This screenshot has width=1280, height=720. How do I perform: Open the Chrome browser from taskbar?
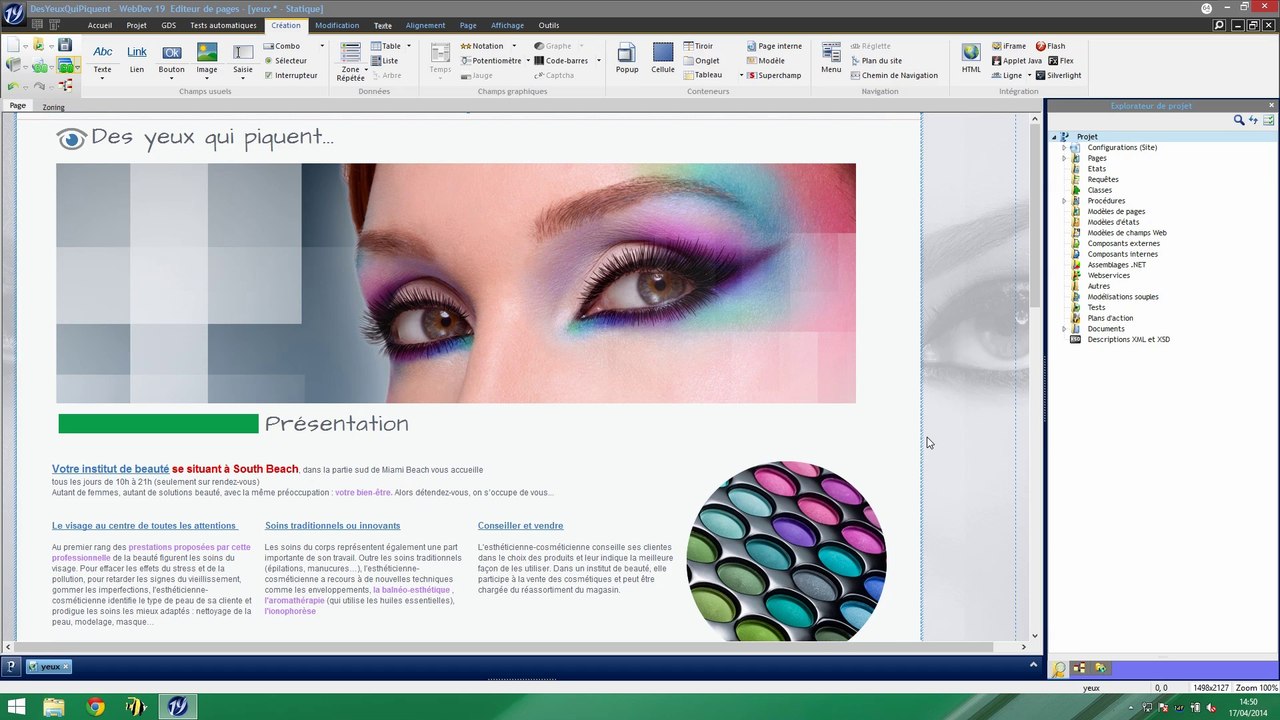95,707
